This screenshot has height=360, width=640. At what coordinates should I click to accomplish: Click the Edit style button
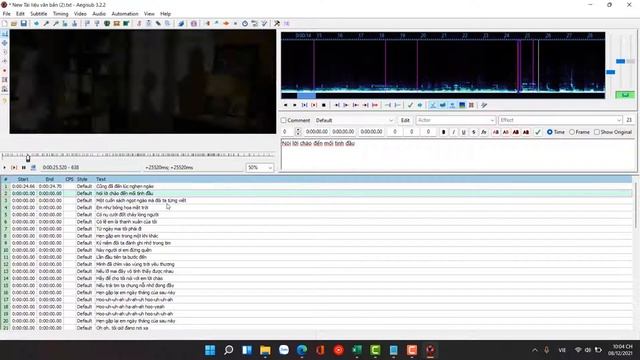click(405, 120)
